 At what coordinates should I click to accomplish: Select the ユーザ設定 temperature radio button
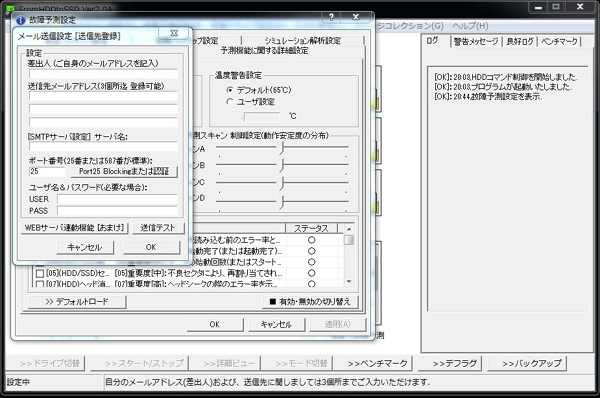coord(230,102)
